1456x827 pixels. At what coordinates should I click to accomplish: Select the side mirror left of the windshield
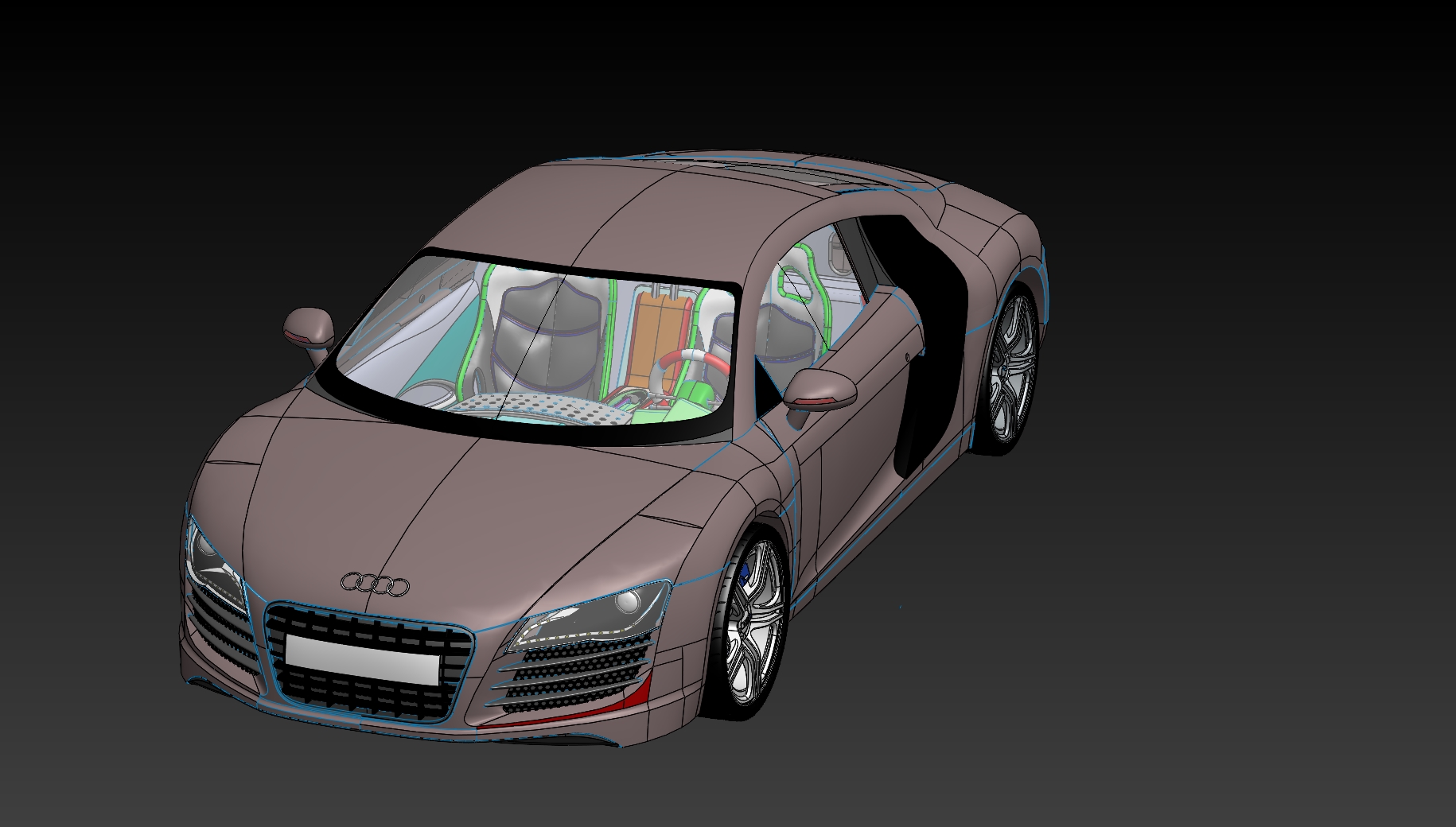(x=309, y=327)
